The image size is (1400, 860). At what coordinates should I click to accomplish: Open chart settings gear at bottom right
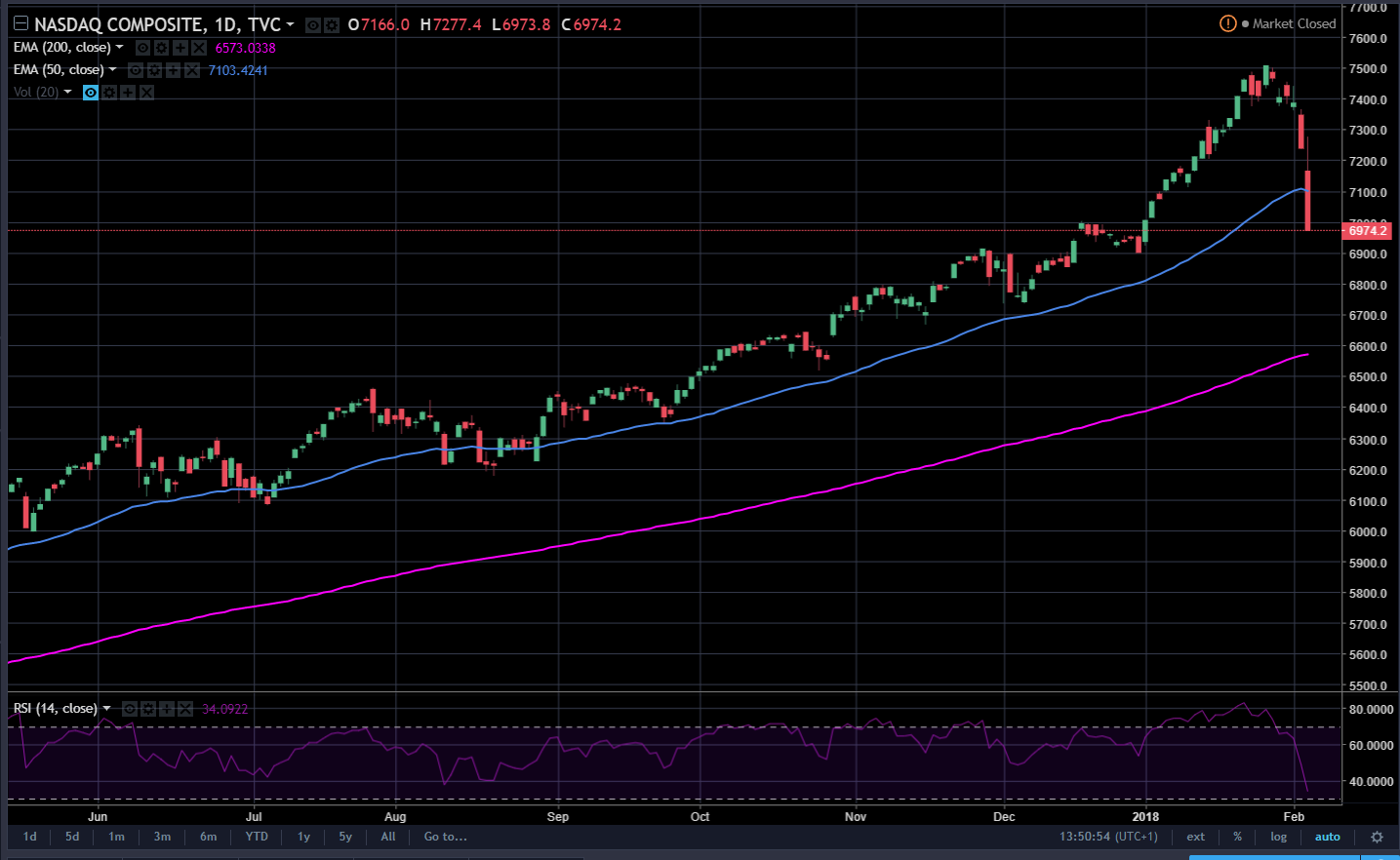click(1377, 837)
